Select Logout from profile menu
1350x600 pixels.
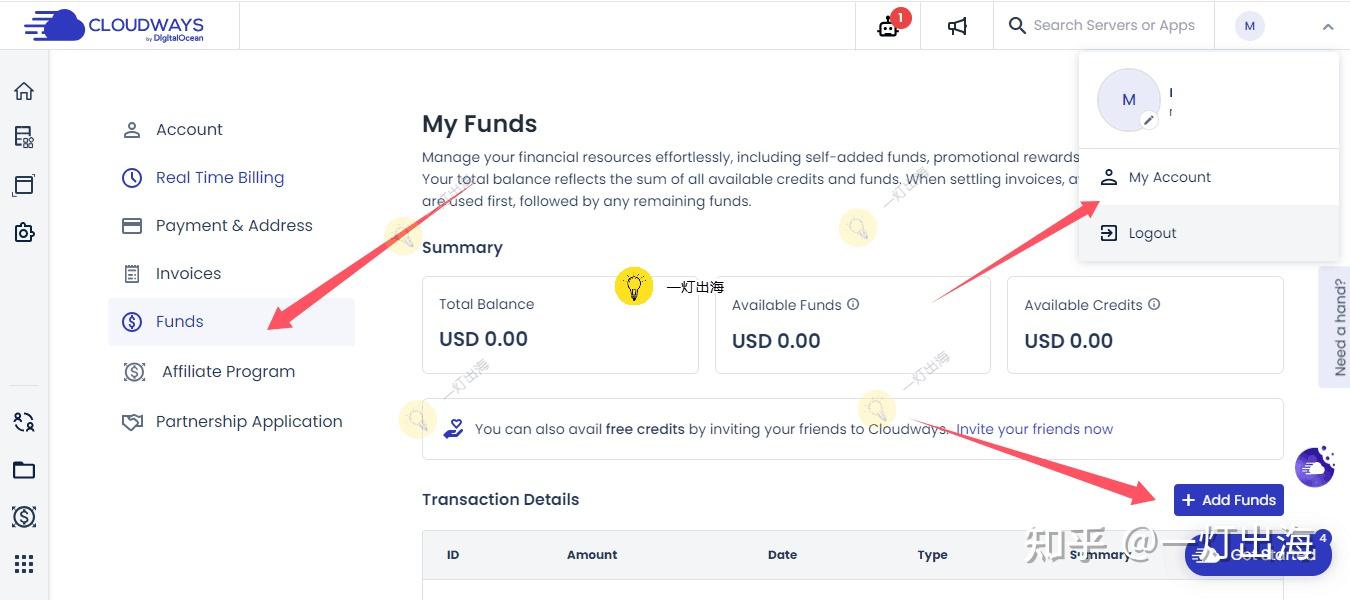(1152, 233)
